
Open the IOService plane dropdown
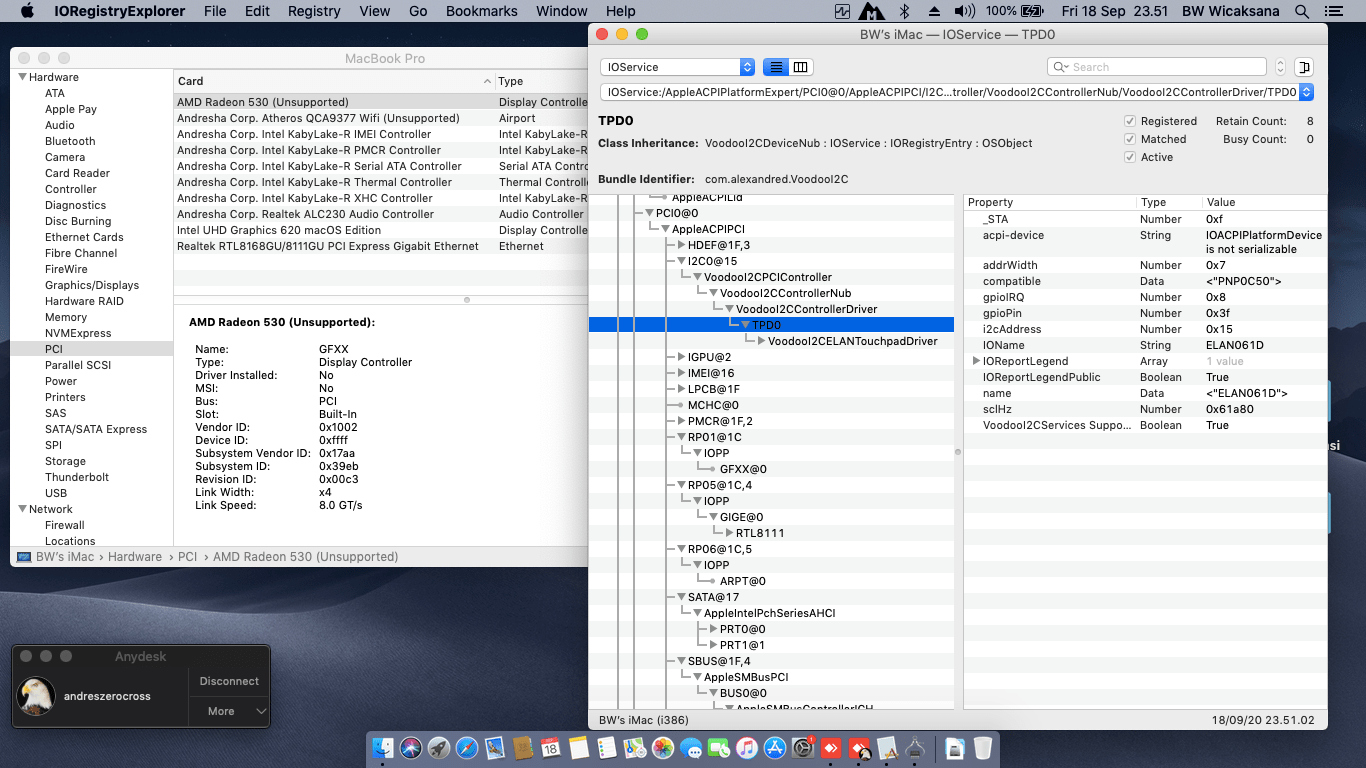coord(677,67)
